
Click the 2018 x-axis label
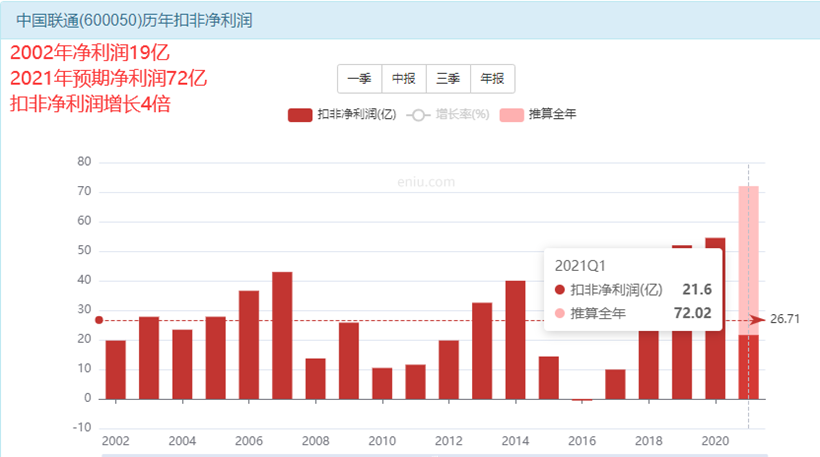[x=648, y=441]
